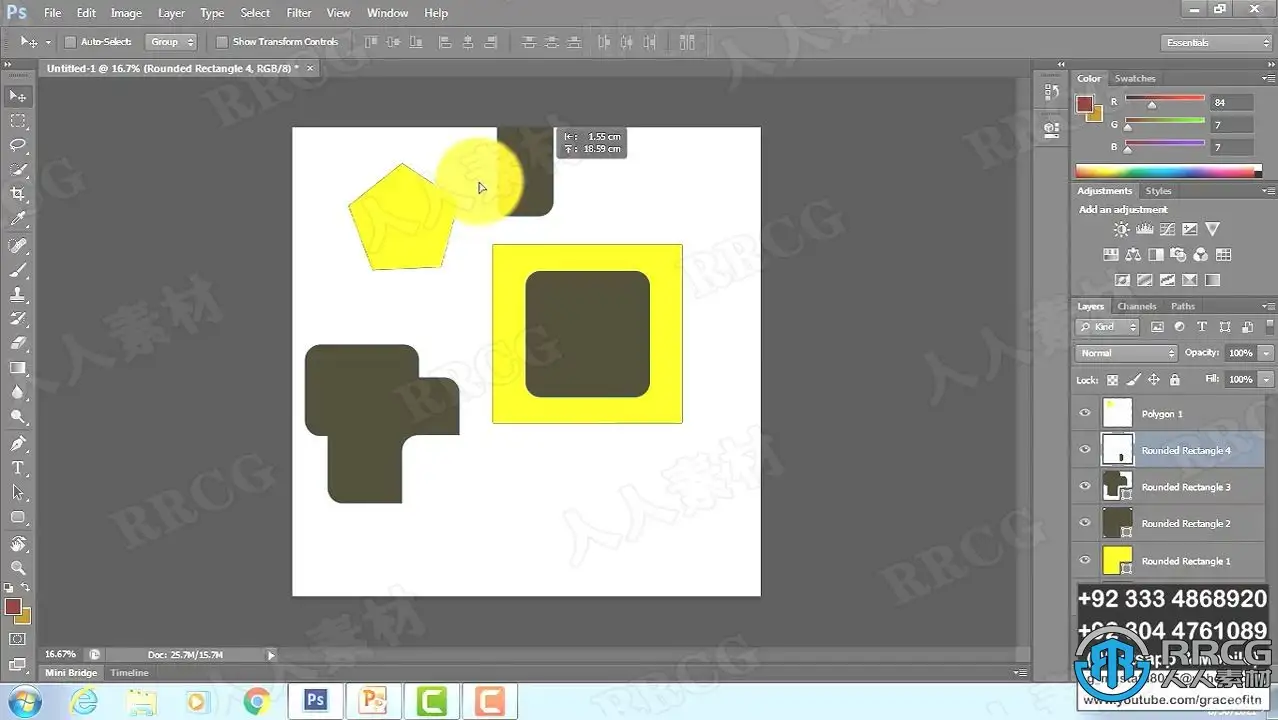Select the History Brush tool

(18, 319)
